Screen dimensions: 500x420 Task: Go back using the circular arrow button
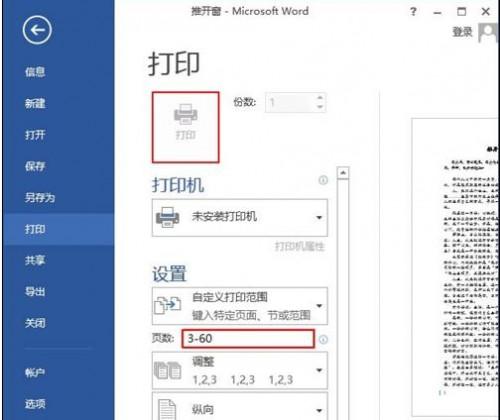click(x=37, y=30)
